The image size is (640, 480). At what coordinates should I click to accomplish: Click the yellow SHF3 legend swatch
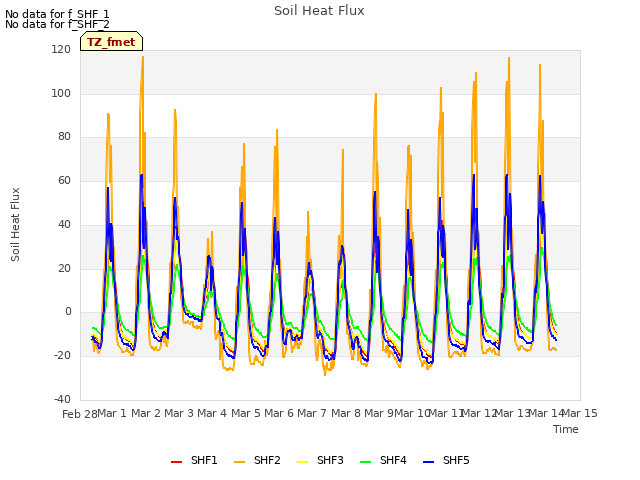302,462
